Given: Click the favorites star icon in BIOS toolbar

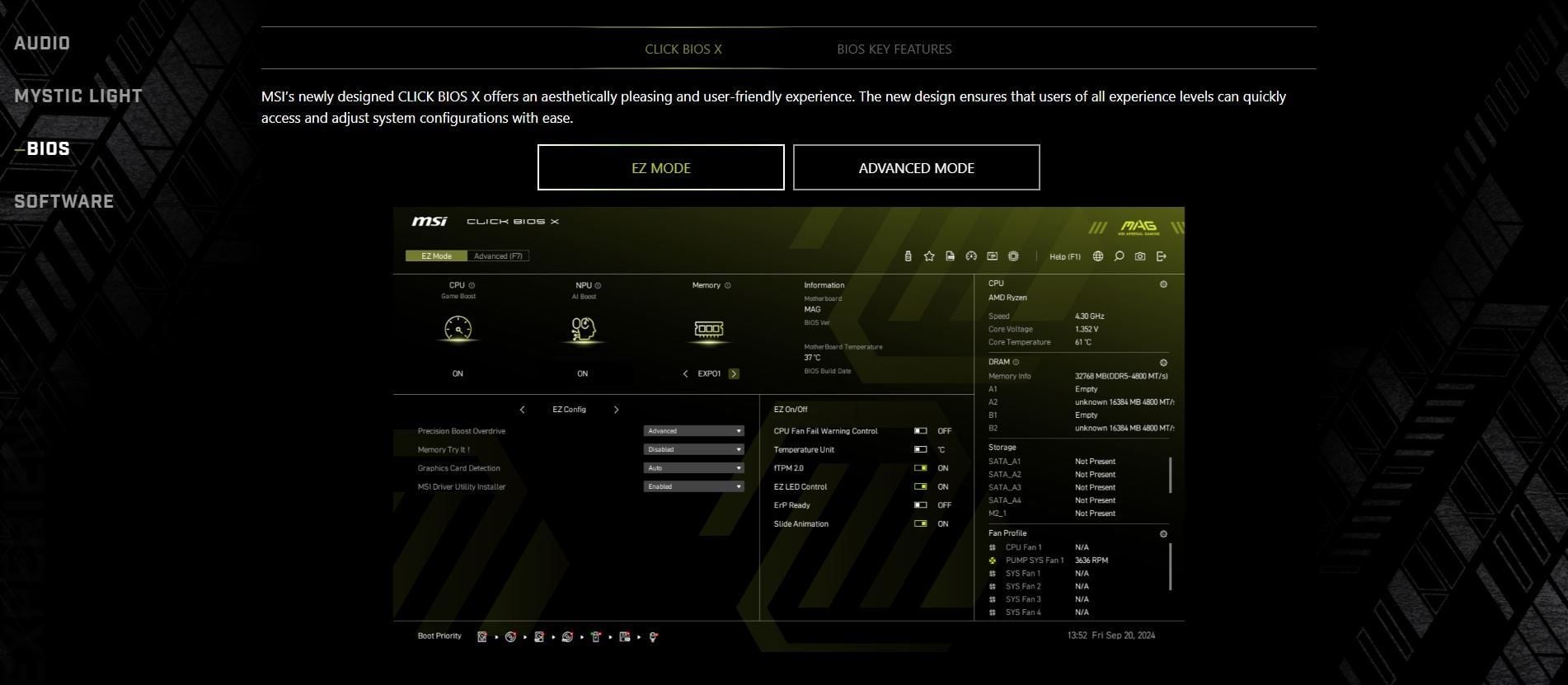Looking at the screenshot, I should pos(929,256).
